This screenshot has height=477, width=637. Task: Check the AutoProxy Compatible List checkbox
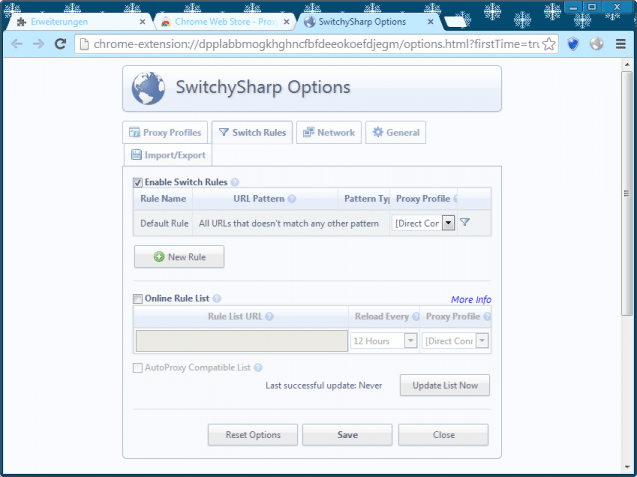click(138, 368)
